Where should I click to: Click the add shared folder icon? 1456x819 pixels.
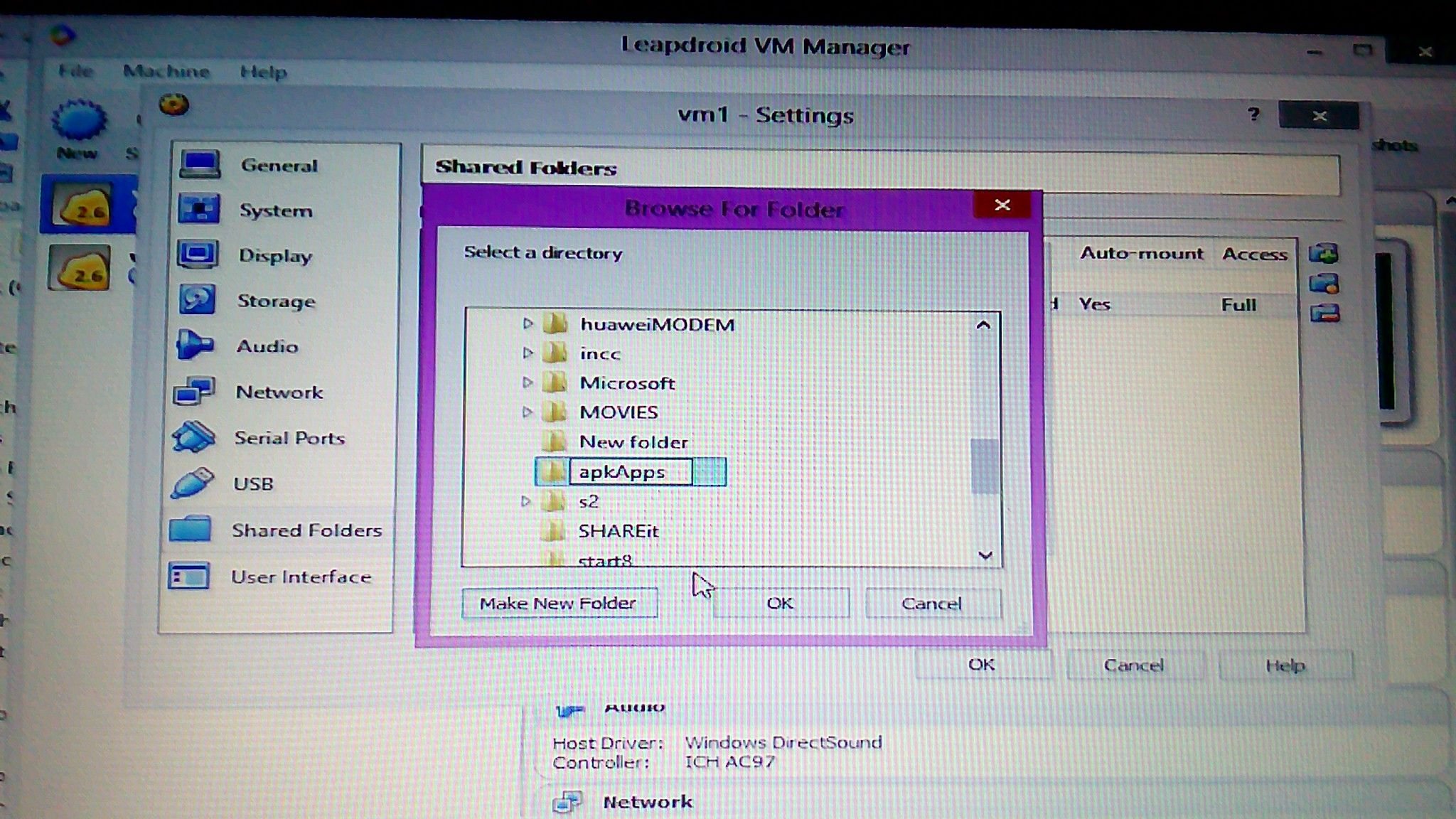[1324, 253]
